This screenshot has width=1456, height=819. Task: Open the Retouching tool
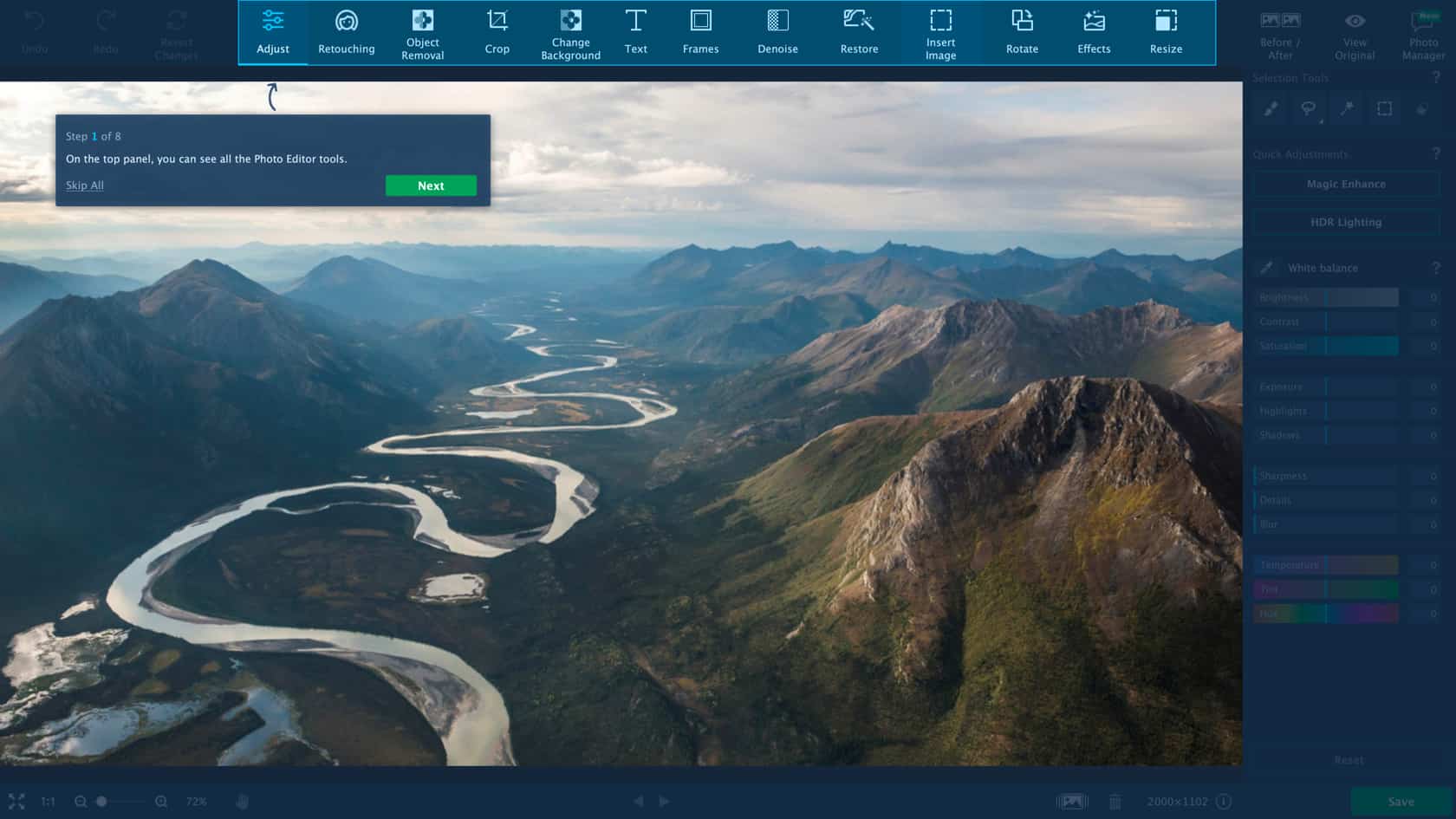(x=346, y=33)
